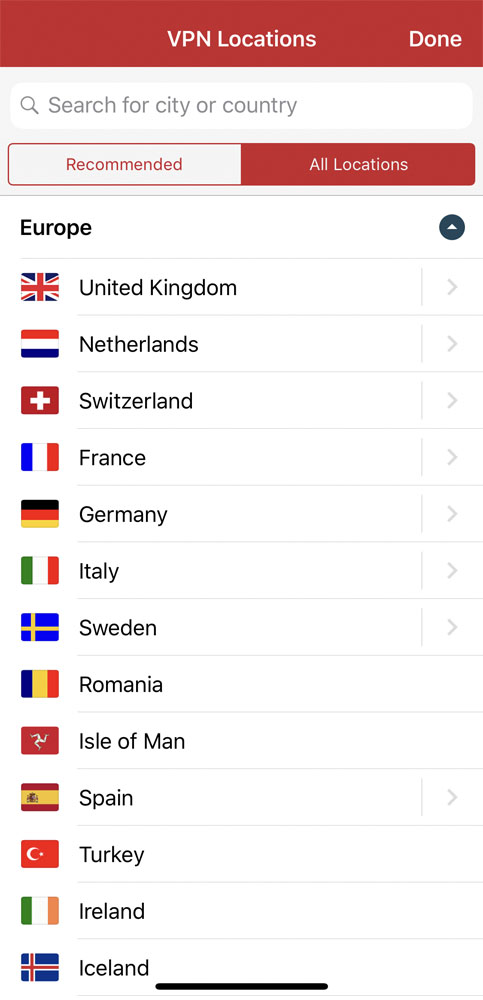Show France locations with chevron
483x1000 pixels.
[x=452, y=457]
